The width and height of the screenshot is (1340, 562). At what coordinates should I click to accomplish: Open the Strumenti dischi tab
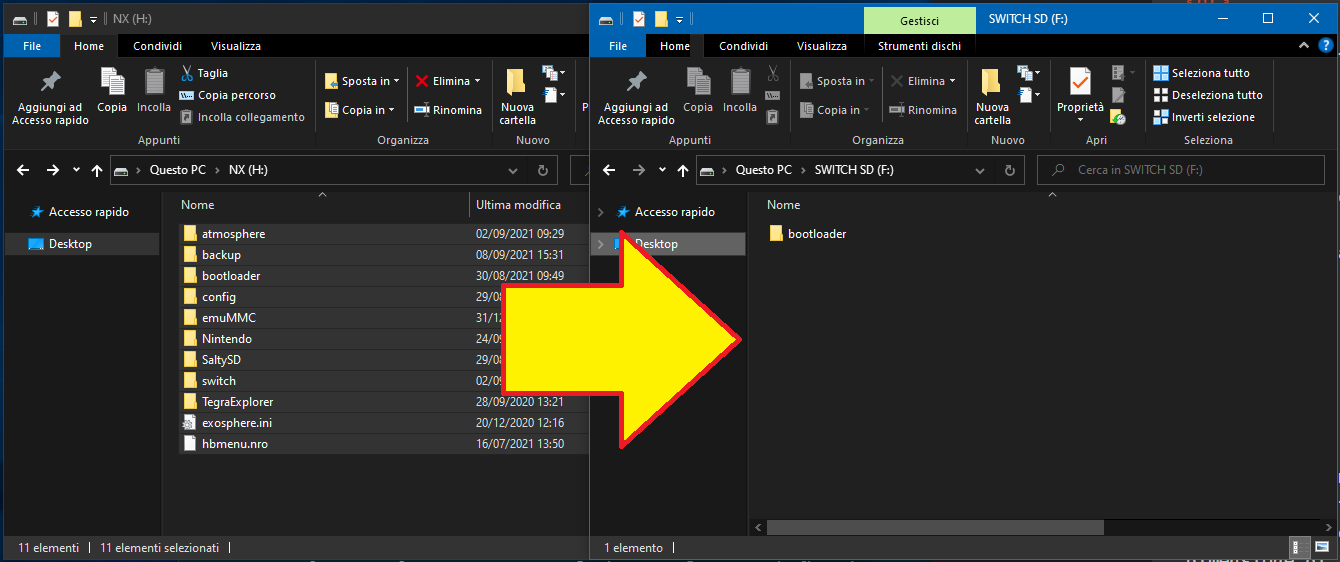click(x=919, y=46)
